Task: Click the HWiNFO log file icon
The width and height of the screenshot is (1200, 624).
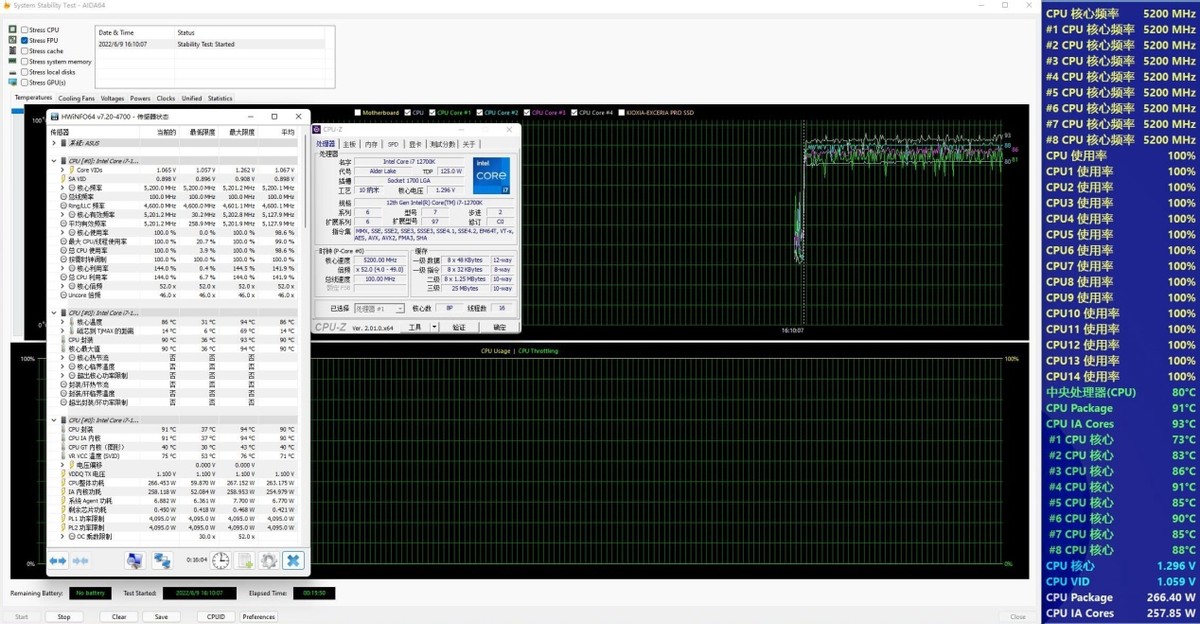Action: [246, 562]
